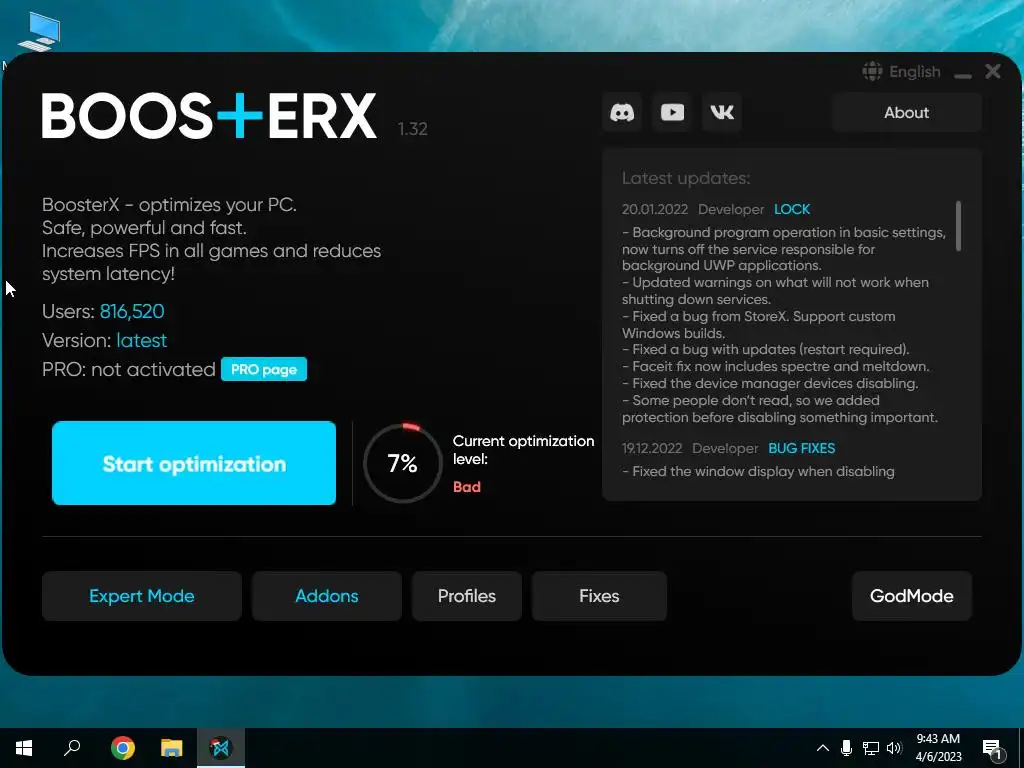The width and height of the screenshot is (1024, 768).
Task: Open taskbar search magnifier
Action: pyautogui.click(x=72, y=748)
